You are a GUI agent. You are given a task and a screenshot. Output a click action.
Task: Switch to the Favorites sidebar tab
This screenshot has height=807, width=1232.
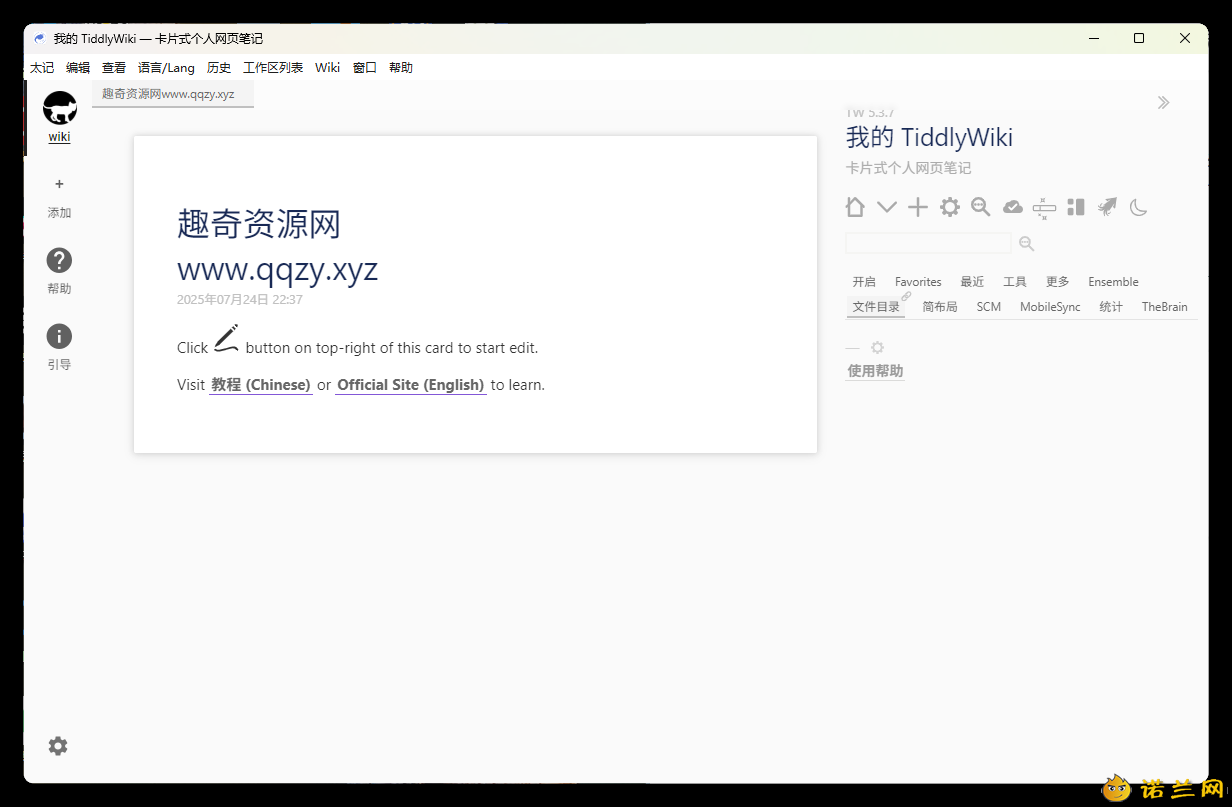click(x=918, y=282)
